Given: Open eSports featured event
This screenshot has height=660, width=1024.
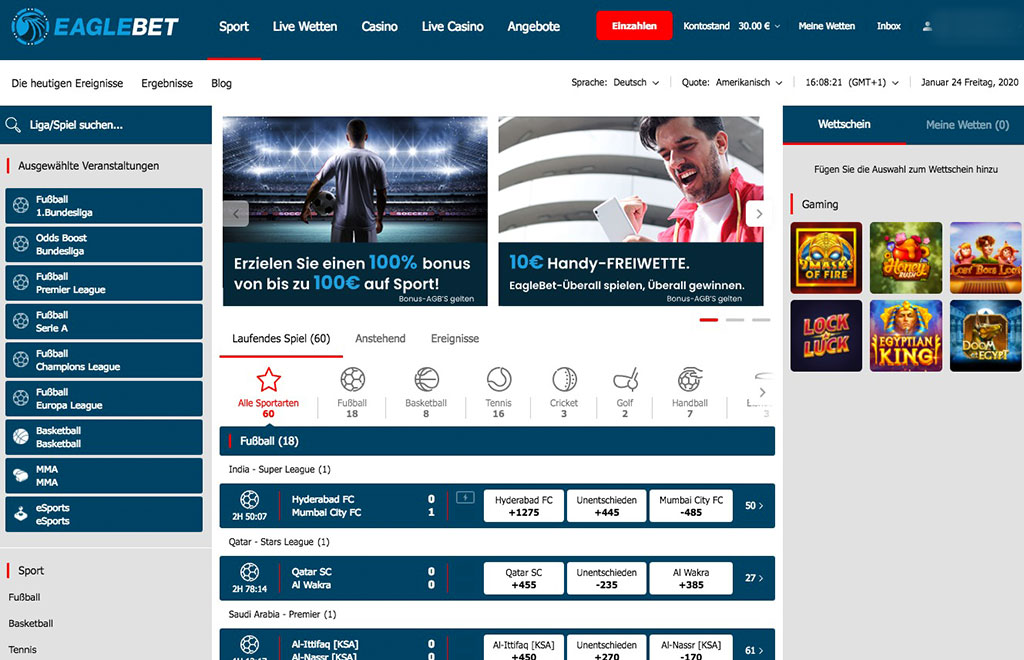Looking at the screenshot, I should point(104,514).
